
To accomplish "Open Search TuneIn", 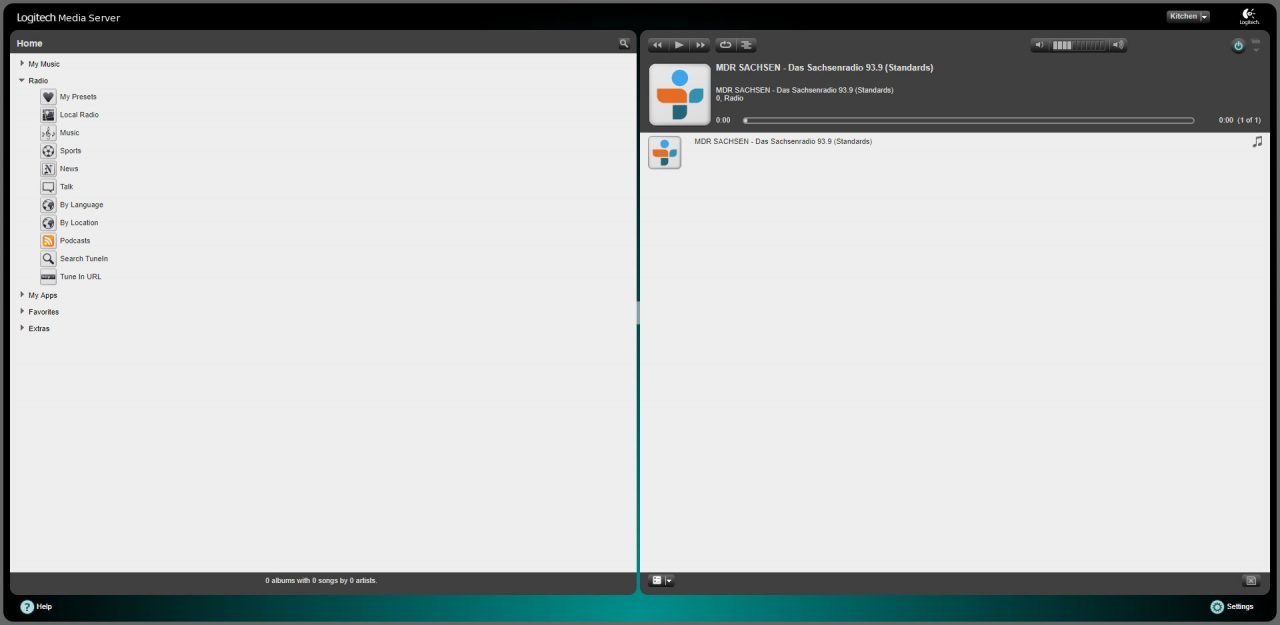I will (x=84, y=258).
